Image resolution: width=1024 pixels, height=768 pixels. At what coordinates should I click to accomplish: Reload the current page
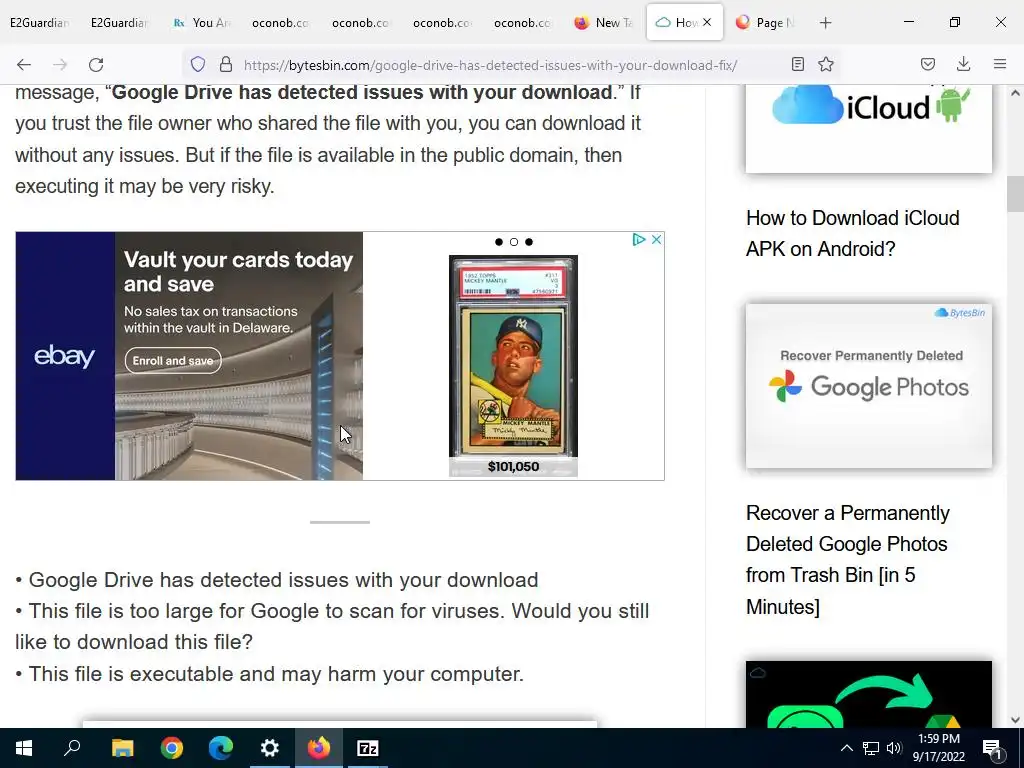coord(96,64)
